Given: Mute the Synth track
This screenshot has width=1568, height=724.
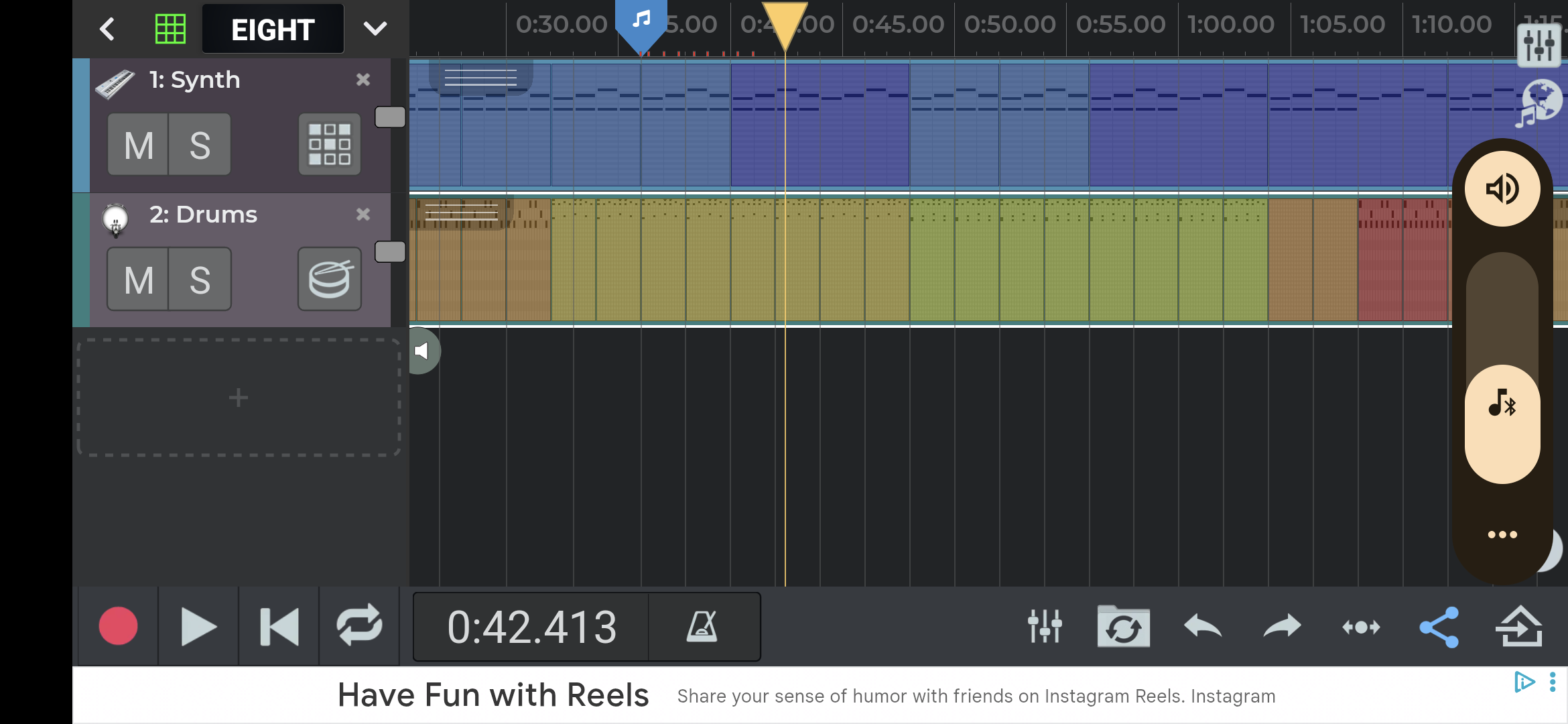Looking at the screenshot, I should tap(139, 145).
